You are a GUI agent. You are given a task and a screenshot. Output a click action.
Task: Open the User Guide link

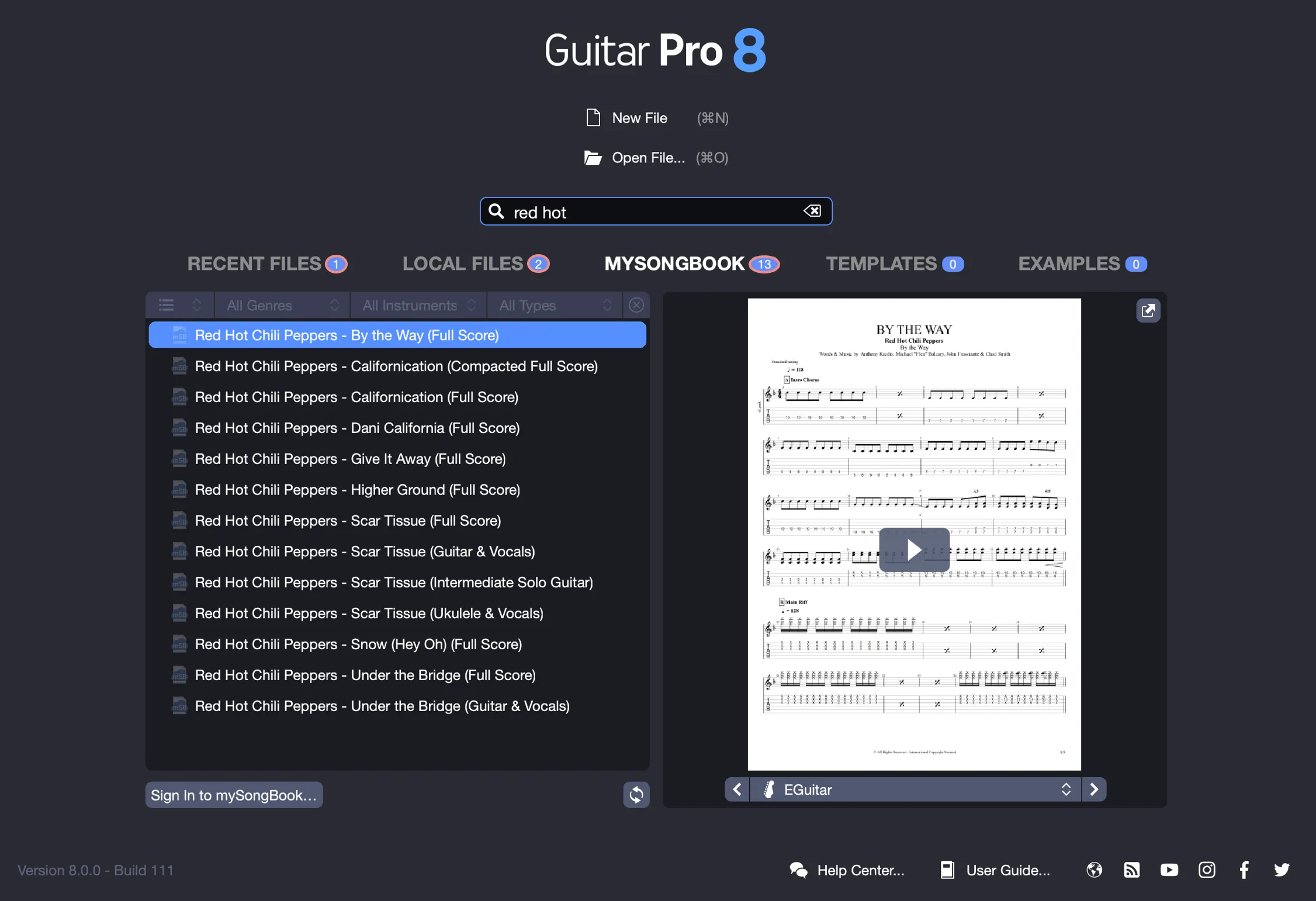click(1007, 870)
